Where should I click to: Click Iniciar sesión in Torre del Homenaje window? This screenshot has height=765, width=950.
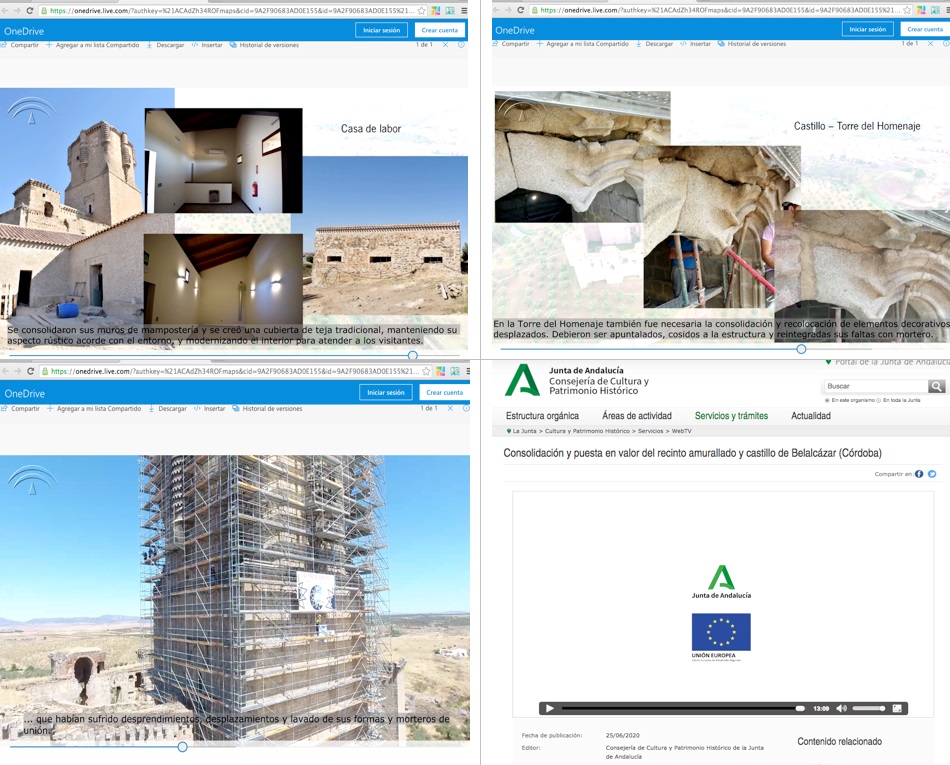click(868, 29)
